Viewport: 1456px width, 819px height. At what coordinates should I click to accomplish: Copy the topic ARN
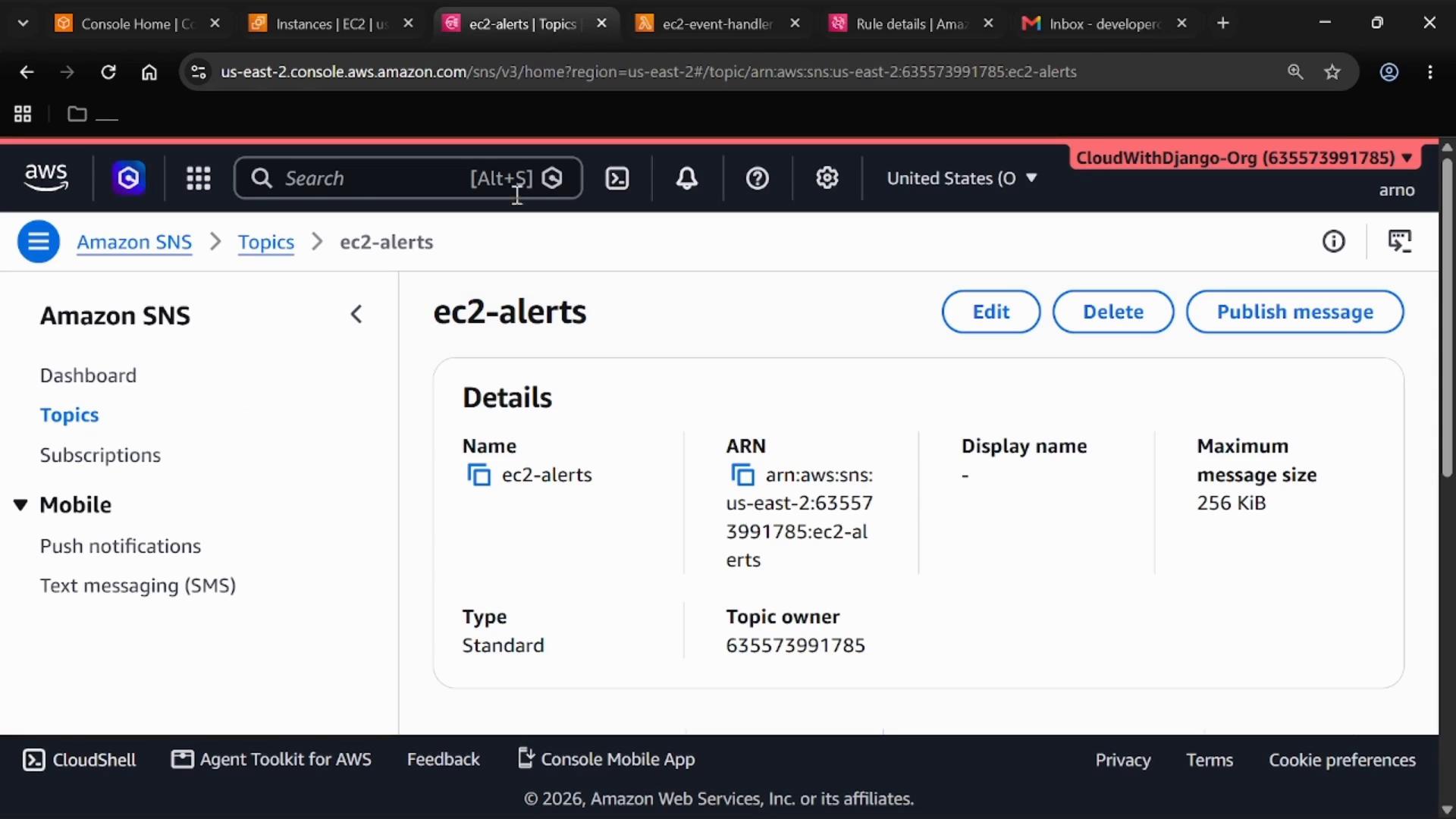coord(742,475)
